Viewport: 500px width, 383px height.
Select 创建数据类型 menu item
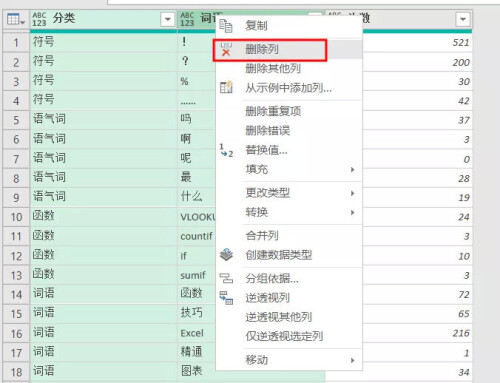(x=278, y=255)
